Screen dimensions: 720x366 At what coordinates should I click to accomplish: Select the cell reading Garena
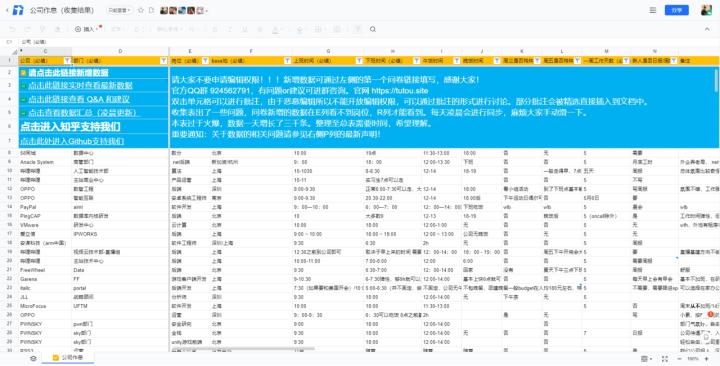(45, 279)
